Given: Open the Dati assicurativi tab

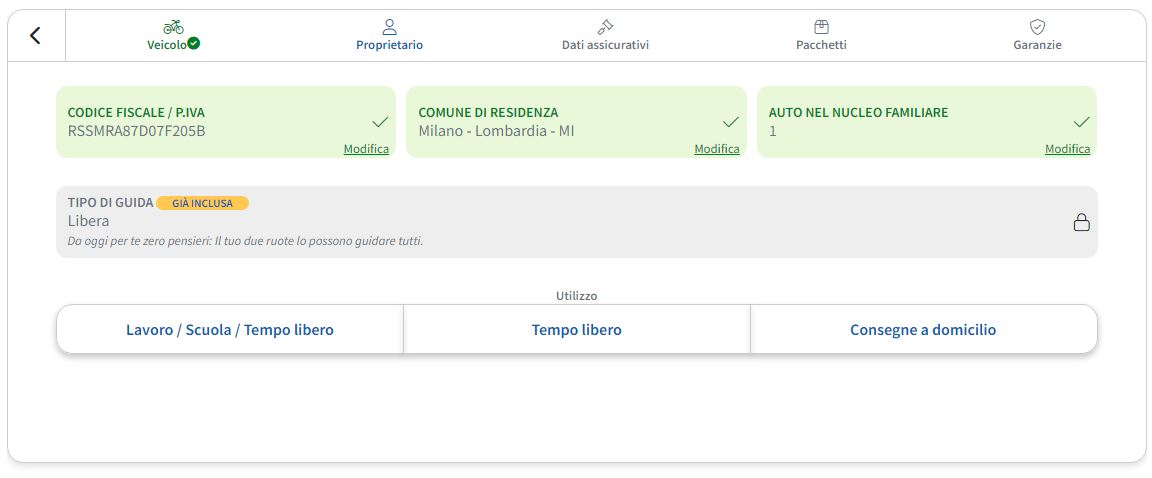Looking at the screenshot, I should pyautogui.click(x=605, y=45).
